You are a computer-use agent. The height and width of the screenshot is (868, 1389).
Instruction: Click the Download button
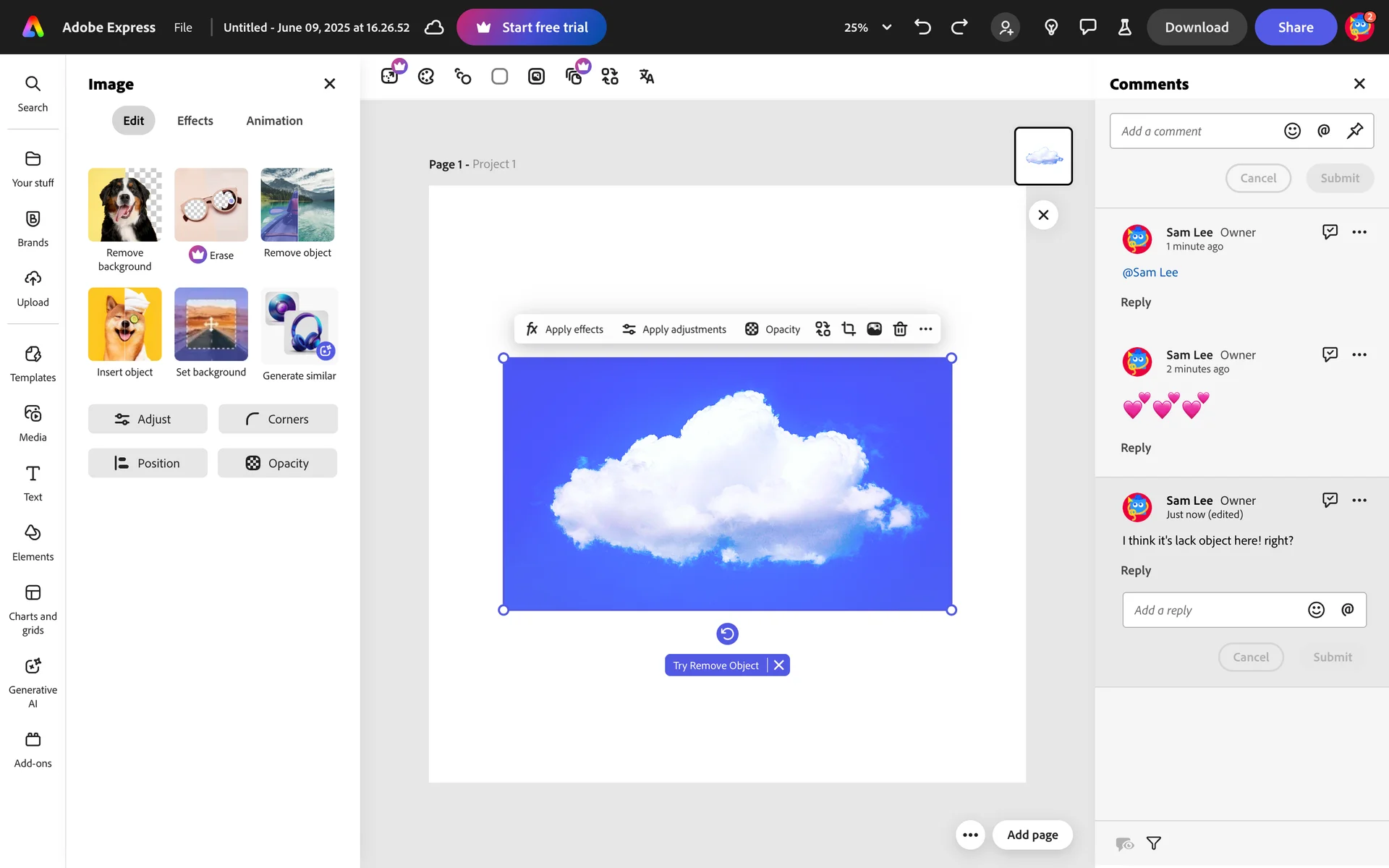tap(1197, 27)
